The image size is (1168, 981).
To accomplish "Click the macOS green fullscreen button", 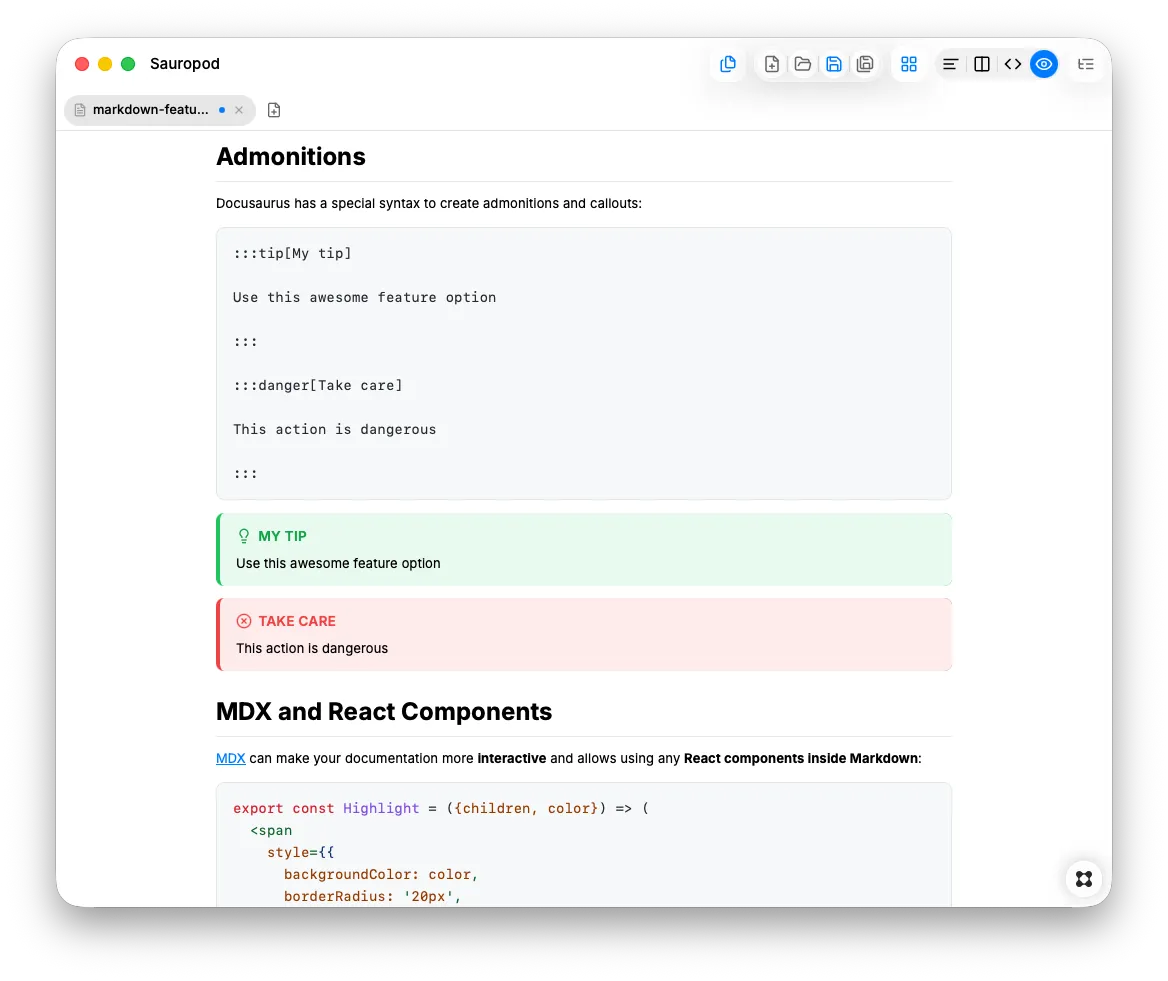I will [x=128, y=64].
